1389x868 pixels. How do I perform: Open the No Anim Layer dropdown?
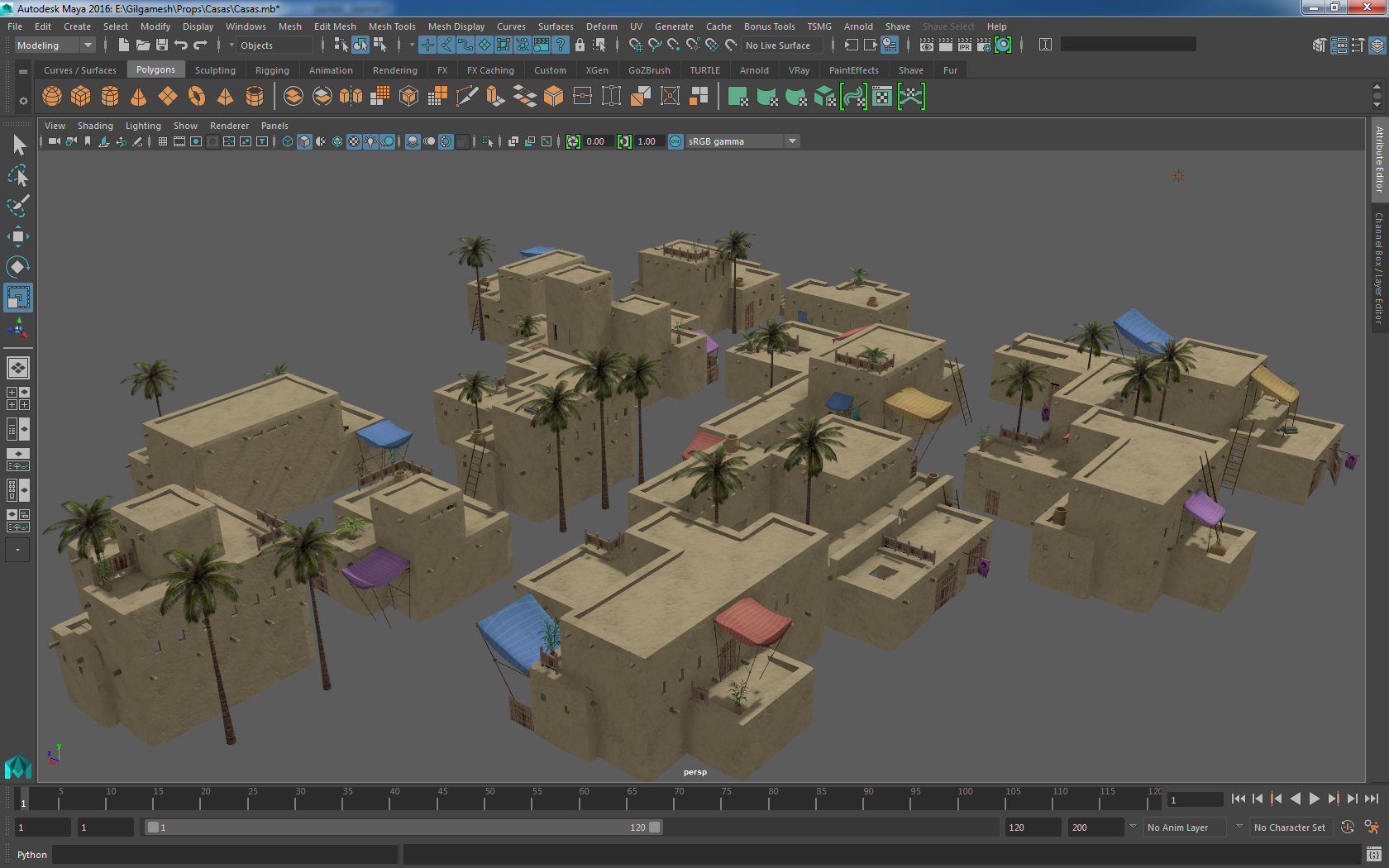pos(1183,827)
